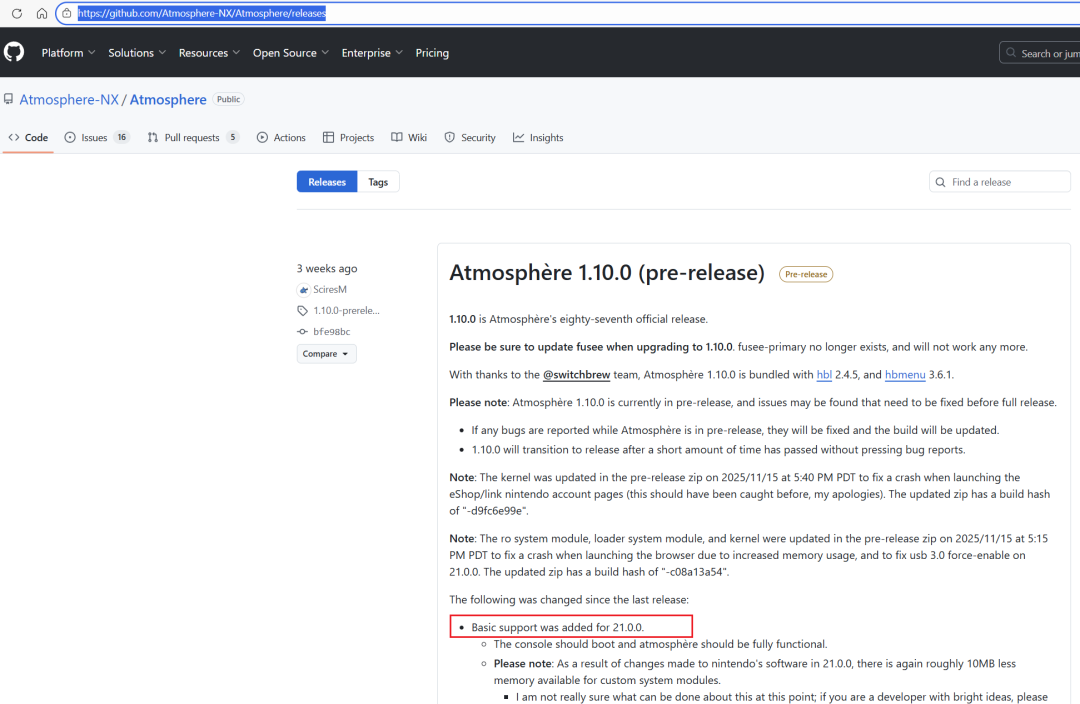Image resolution: width=1080 pixels, height=704 pixels.
Task: Switch to the Code tab
Action: click(28, 137)
